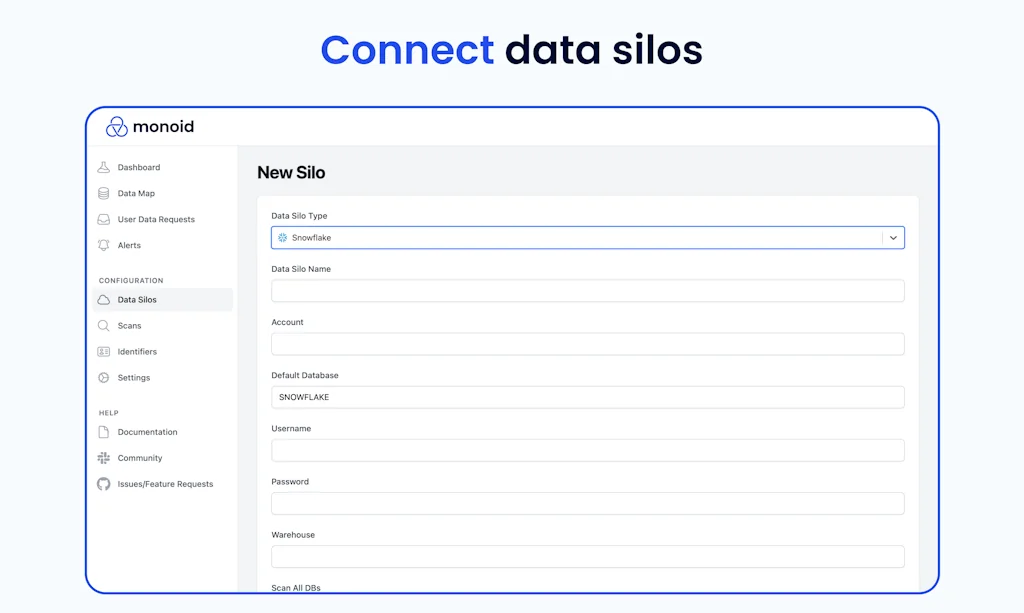Open the Documentation link
This screenshot has height=613, width=1024.
[147, 432]
